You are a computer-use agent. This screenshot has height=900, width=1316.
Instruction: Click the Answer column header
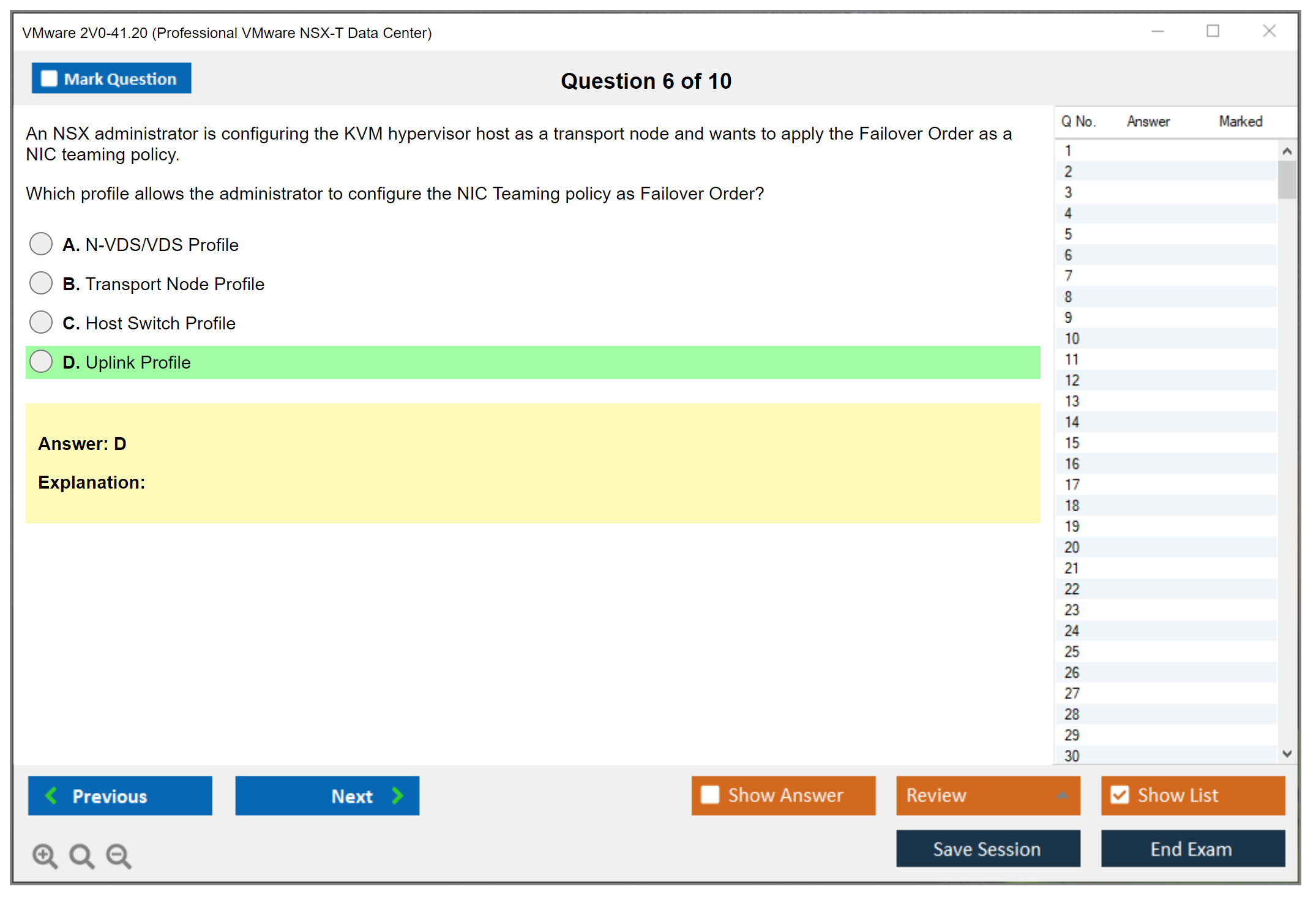click(1148, 121)
